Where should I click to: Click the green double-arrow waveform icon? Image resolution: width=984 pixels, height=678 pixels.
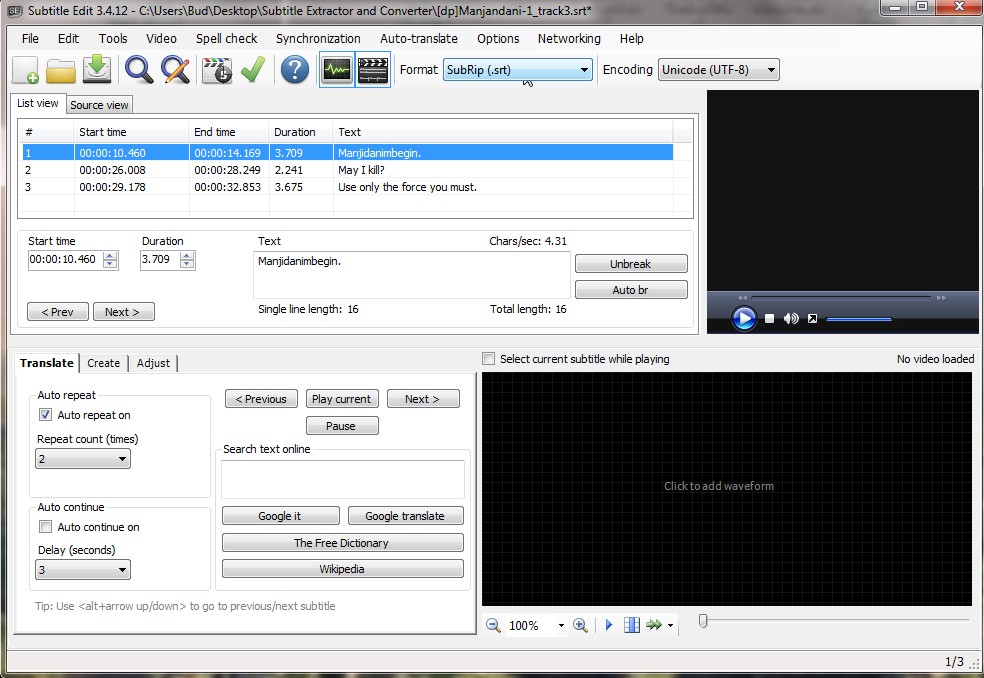(x=654, y=625)
